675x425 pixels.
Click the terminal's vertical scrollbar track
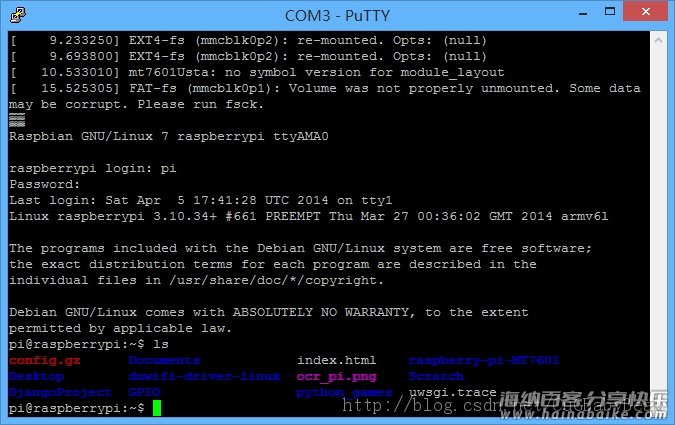coord(658,224)
